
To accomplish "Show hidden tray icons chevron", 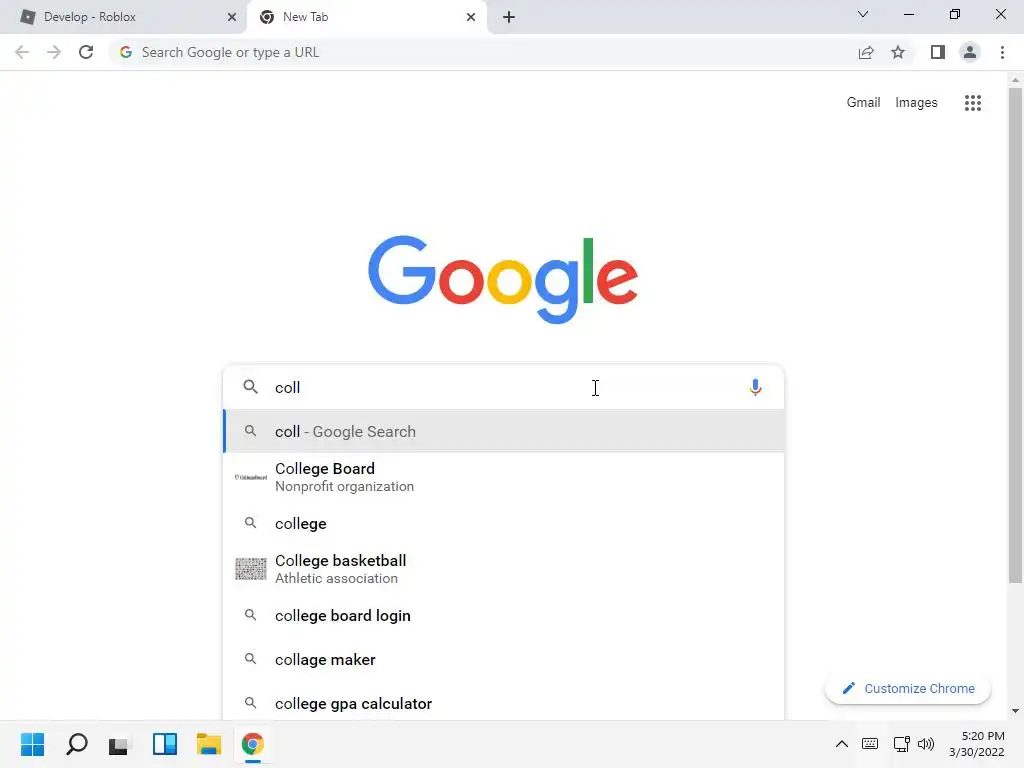I will click(x=842, y=744).
